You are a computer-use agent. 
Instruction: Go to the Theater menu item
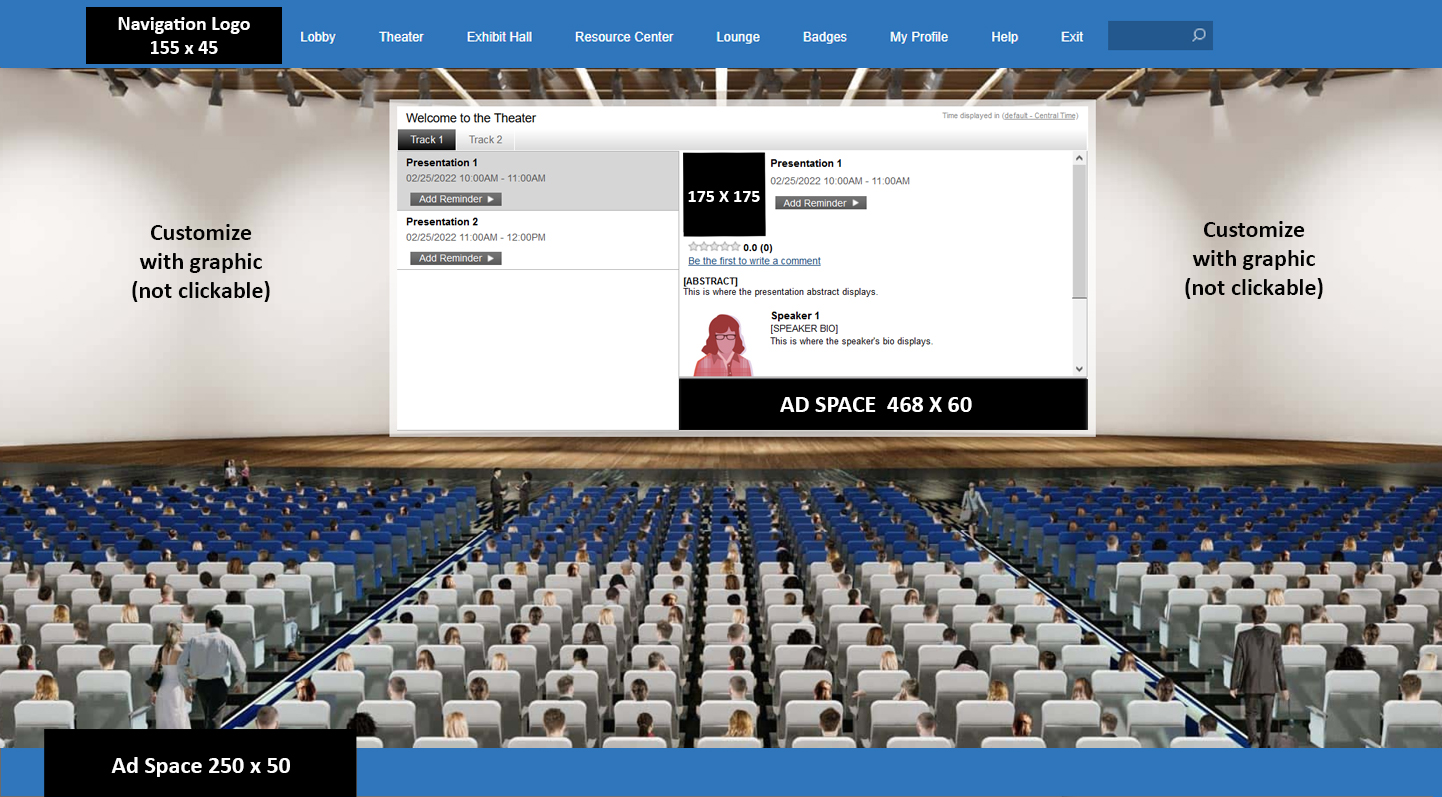pyautogui.click(x=401, y=37)
